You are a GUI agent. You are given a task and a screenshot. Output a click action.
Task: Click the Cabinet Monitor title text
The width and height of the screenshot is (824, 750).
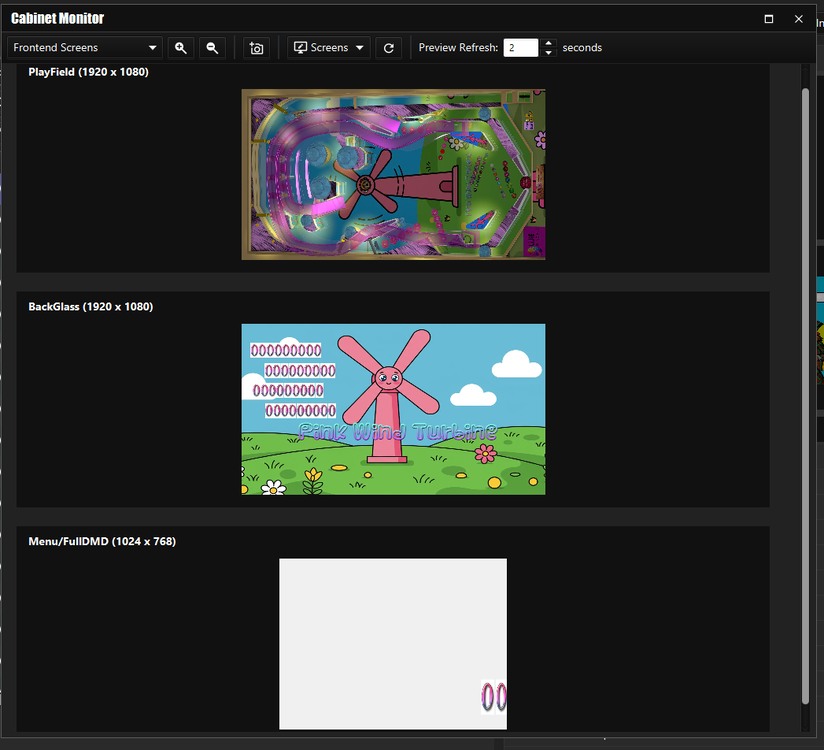[57, 18]
